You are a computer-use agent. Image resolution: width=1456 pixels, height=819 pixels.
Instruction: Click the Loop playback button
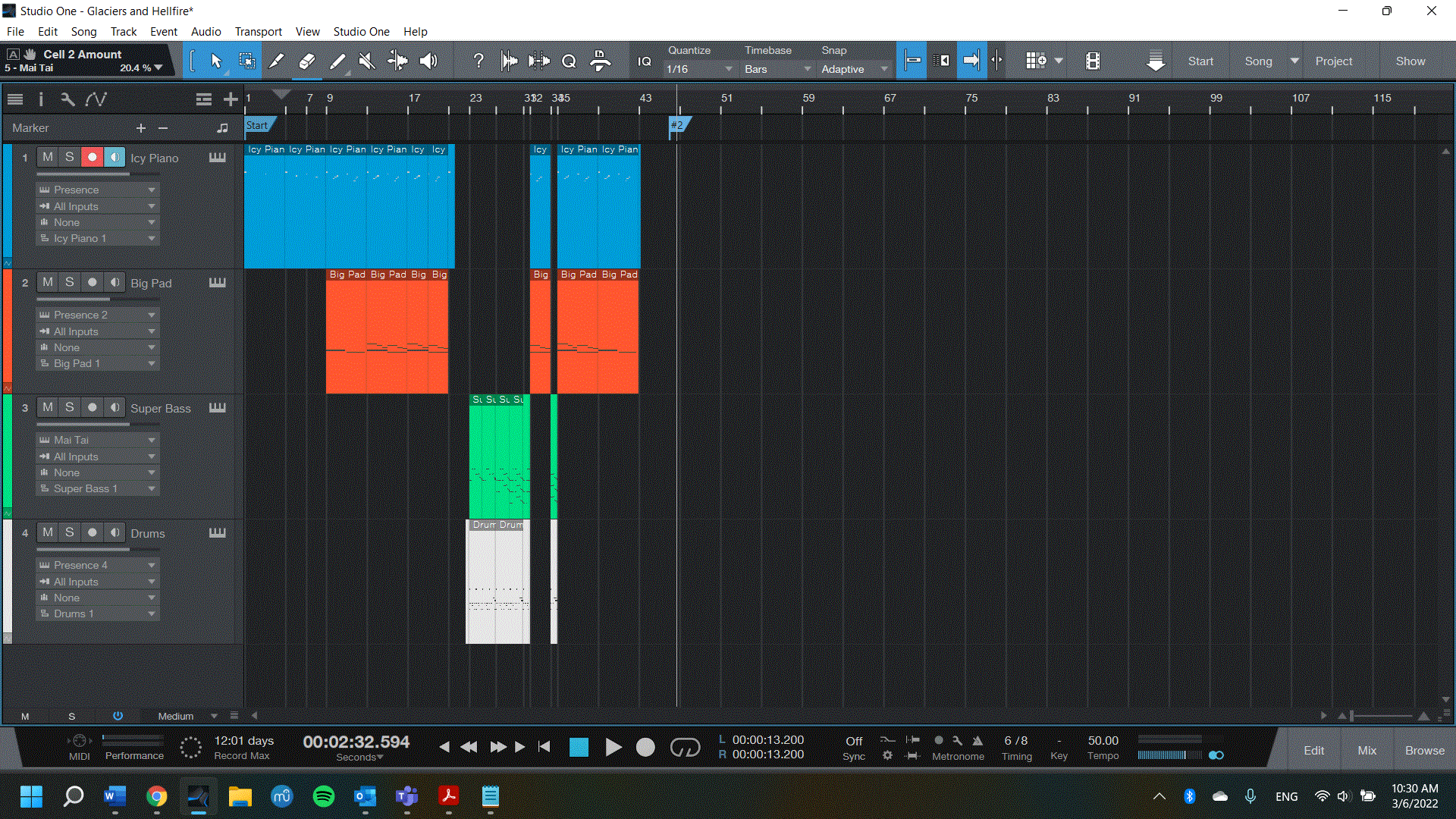685,748
